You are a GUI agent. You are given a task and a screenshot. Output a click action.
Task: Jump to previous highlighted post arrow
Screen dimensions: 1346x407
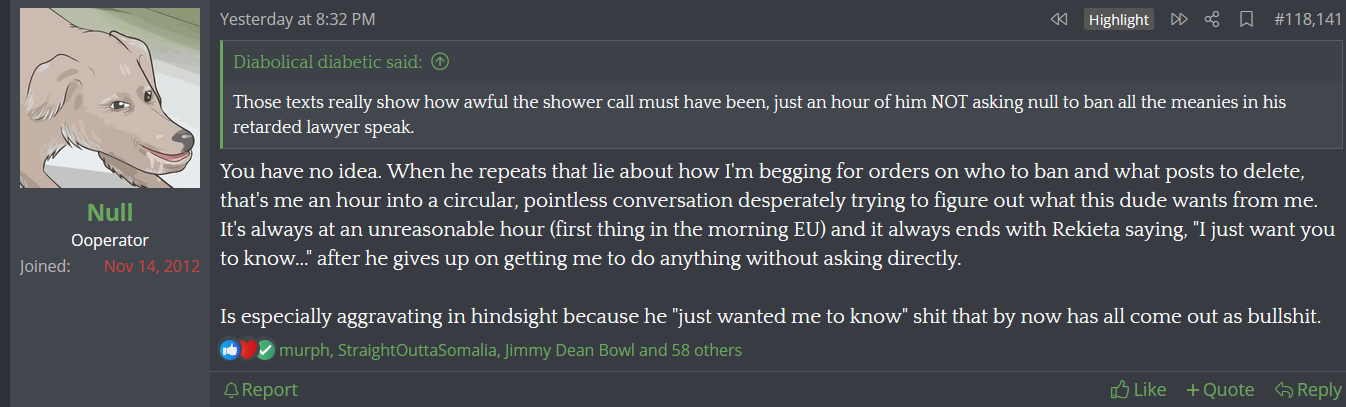tap(1058, 19)
